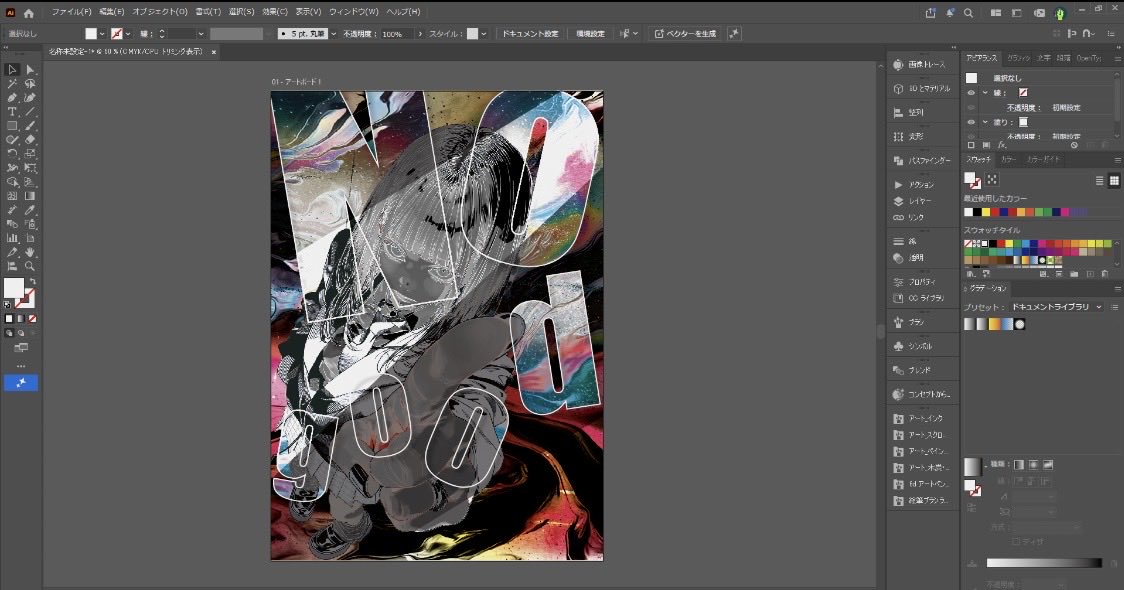Toggle visibility of 塗り (fill) appearance row
Viewport: 1124px width, 590px height.
pyautogui.click(x=971, y=122)
